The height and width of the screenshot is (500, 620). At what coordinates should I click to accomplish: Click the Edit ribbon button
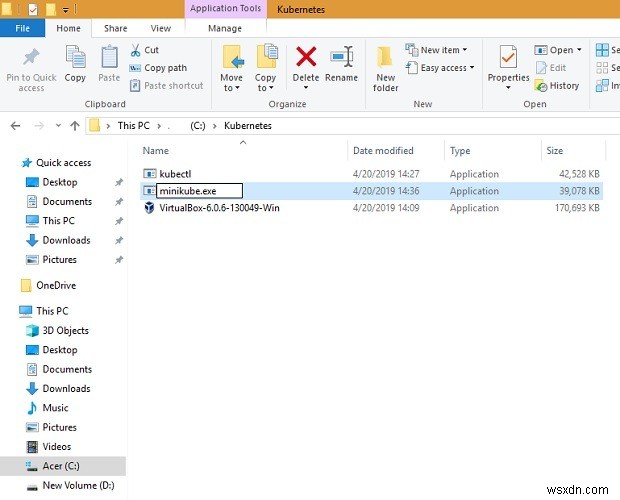point(551,68)
